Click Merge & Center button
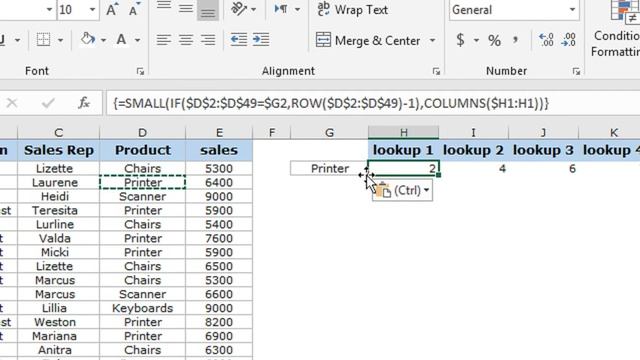640x360 pixels. [368, 40]
